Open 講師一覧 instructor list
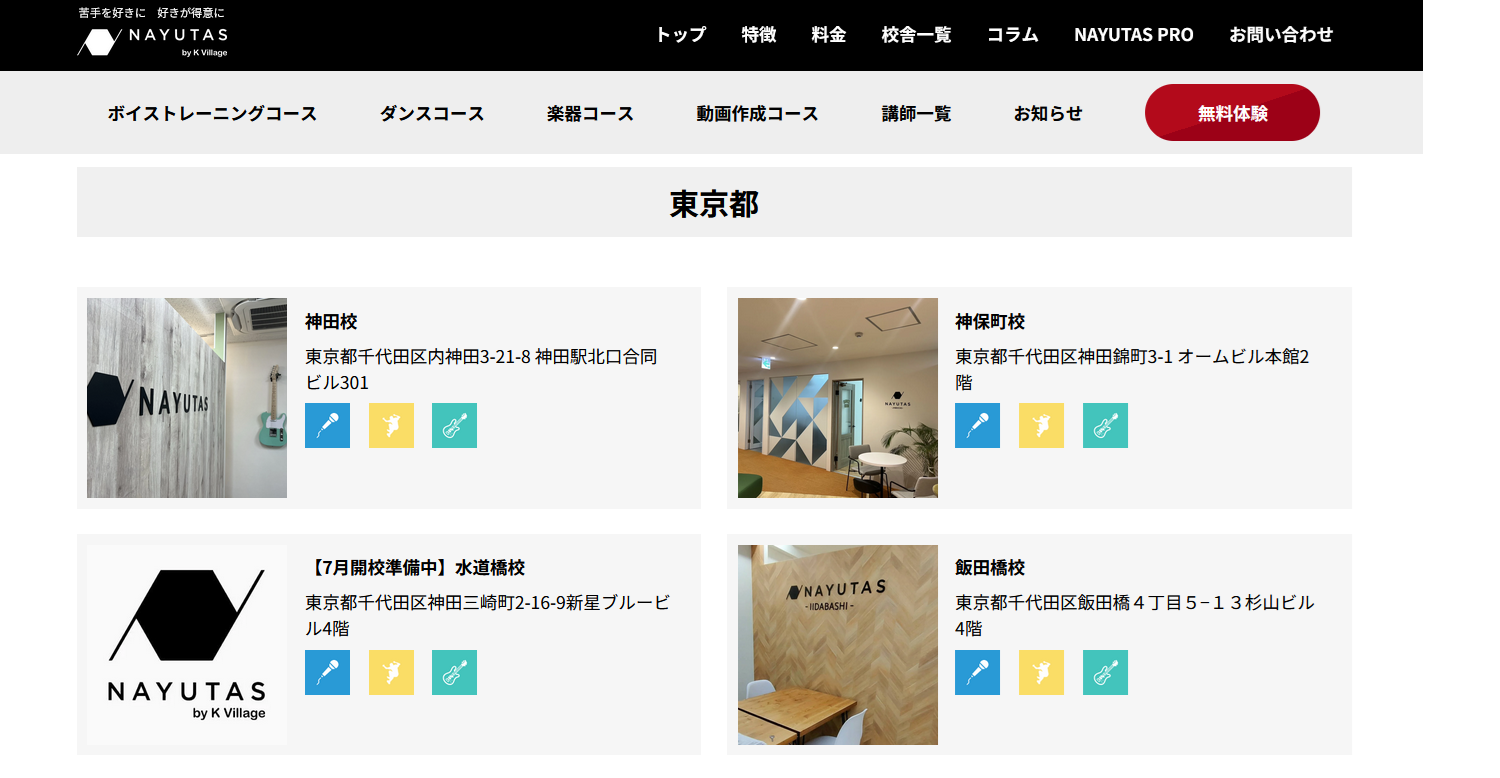This screenshot has width=1500, height=778. pos(916,113)
